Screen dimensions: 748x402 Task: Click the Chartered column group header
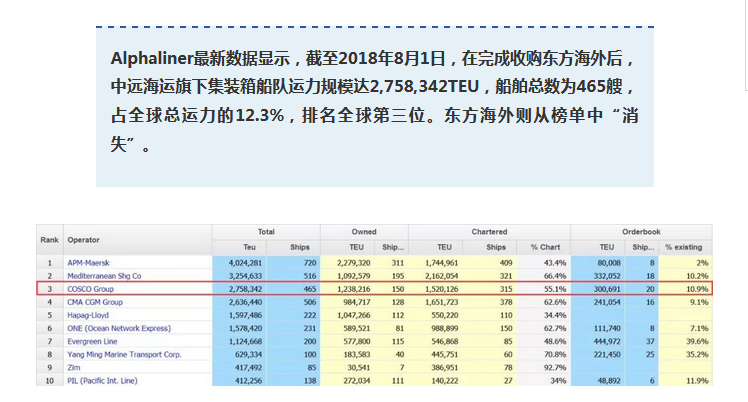(x=488, y=231)
